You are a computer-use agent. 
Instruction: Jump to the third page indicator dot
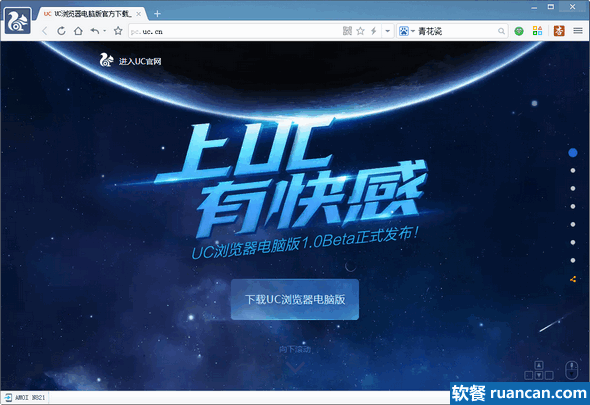tap(573, 188)
